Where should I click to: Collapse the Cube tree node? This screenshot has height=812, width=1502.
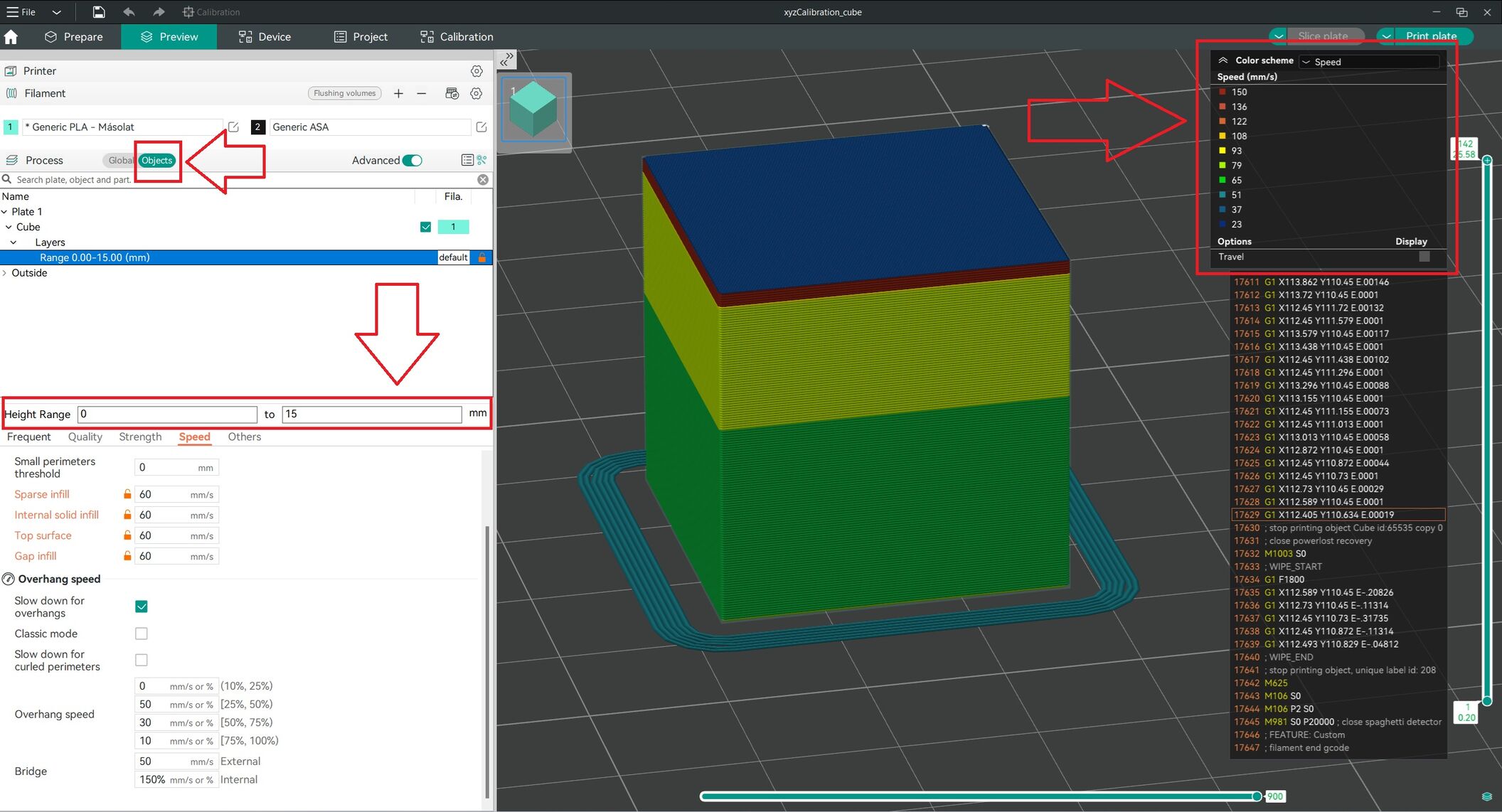pyautogui.click(x=9, y=227)
